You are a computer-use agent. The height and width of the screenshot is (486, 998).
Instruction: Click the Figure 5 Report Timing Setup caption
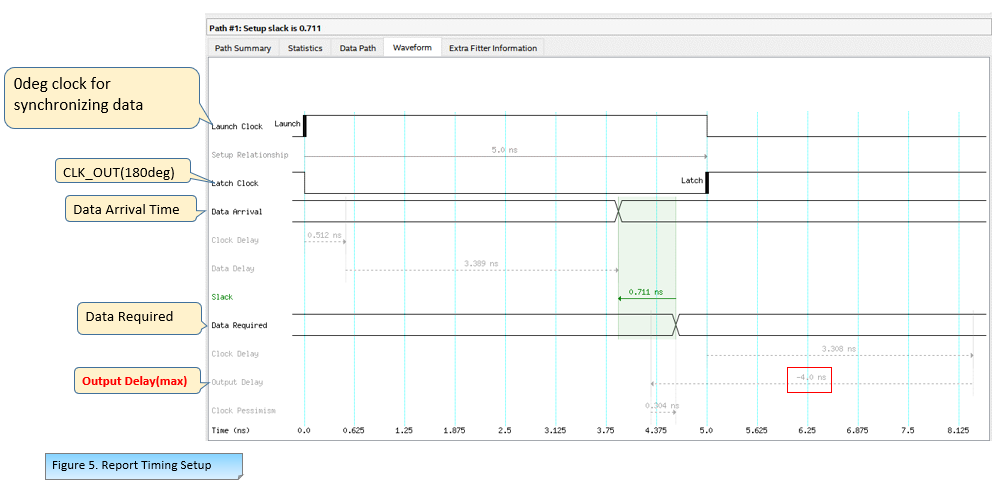[x=142, y=465]
